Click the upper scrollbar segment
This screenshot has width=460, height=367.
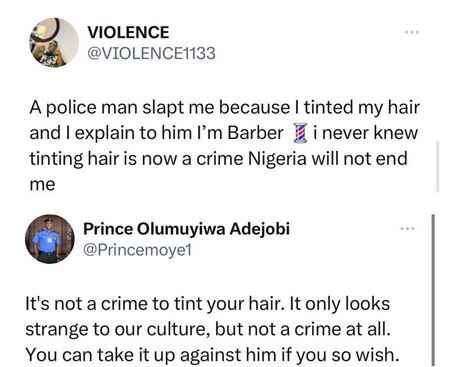pyautogui.click(x=437, y=166)
